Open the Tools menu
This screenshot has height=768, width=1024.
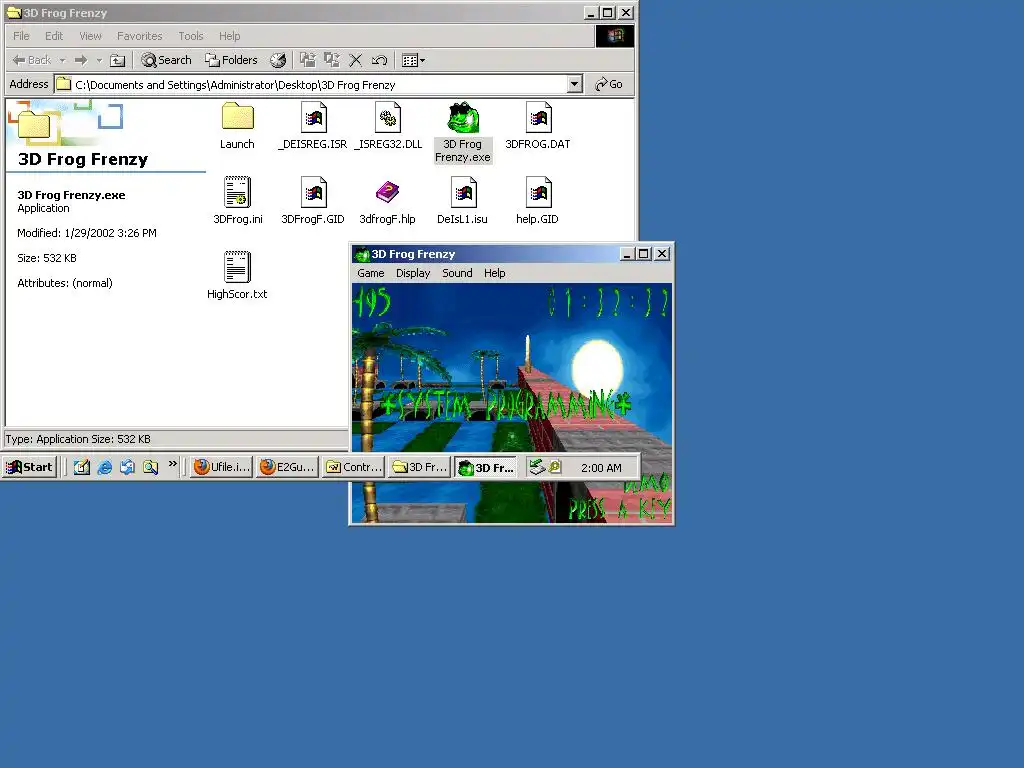coord(191,36)
